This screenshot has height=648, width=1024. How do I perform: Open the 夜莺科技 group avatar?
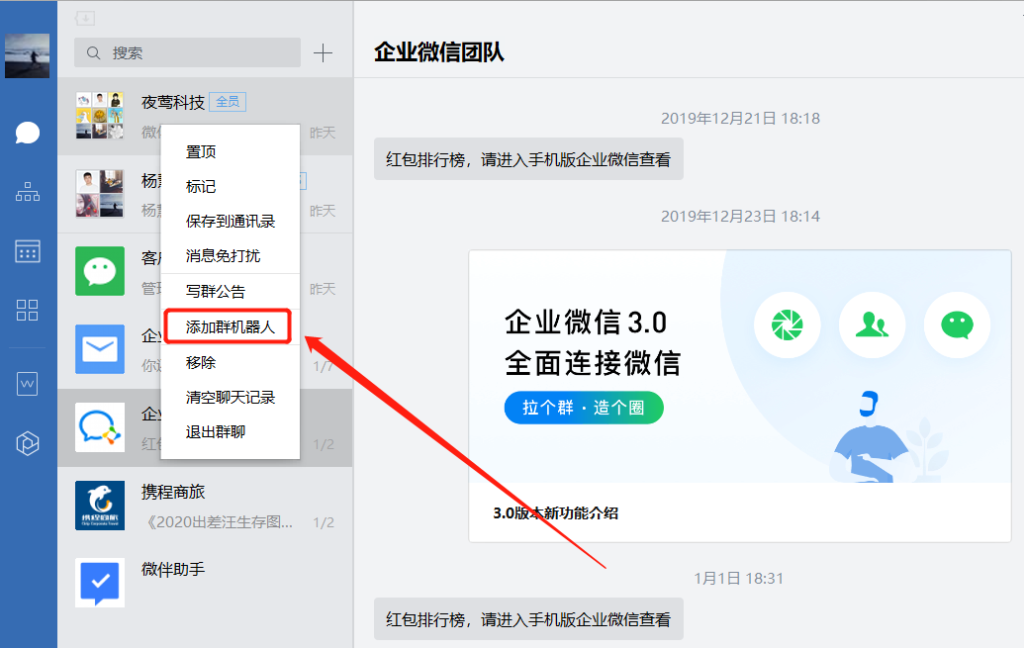coord(99,116)
